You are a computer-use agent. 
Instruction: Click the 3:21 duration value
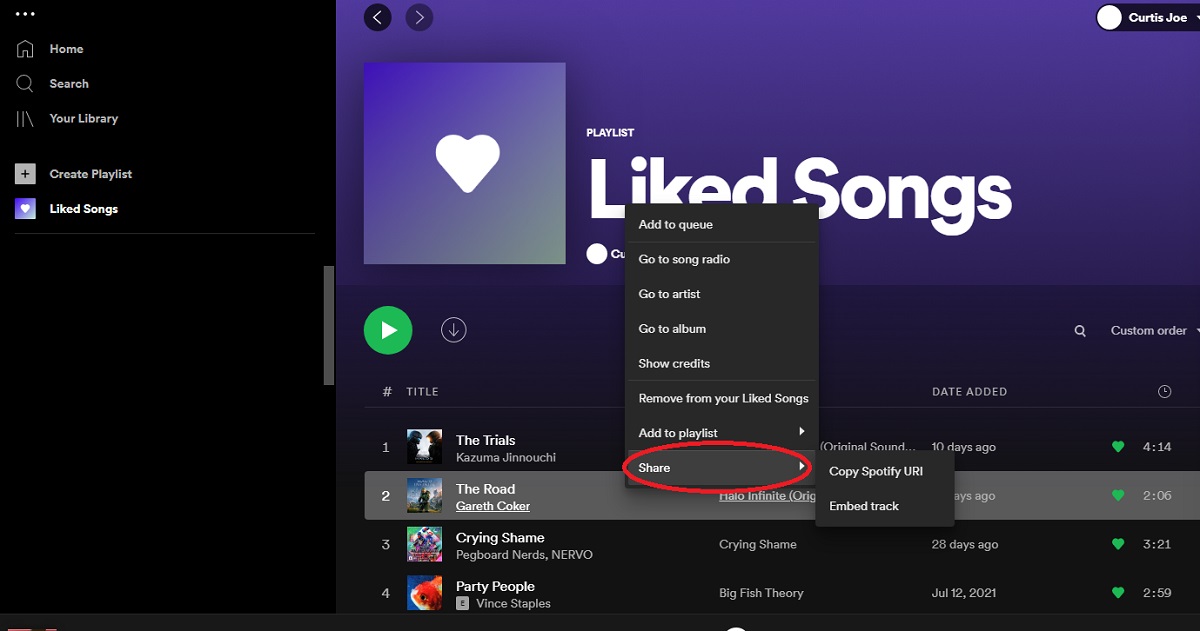point(1157,545)
